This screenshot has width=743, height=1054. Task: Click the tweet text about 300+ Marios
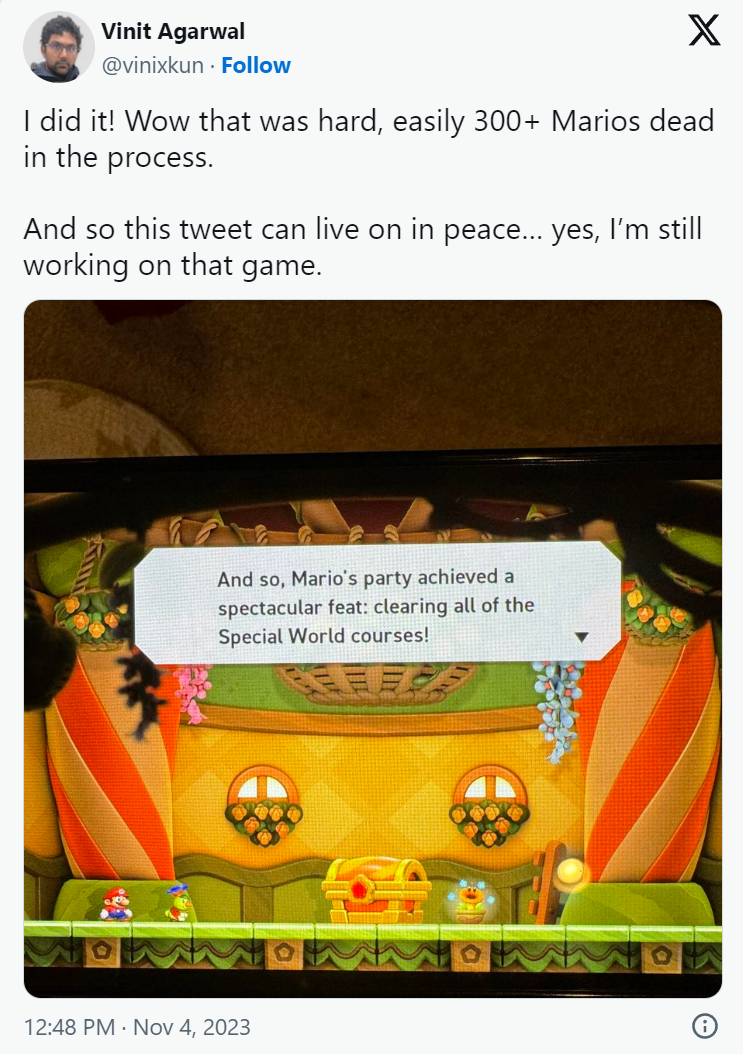coord(368,139)
